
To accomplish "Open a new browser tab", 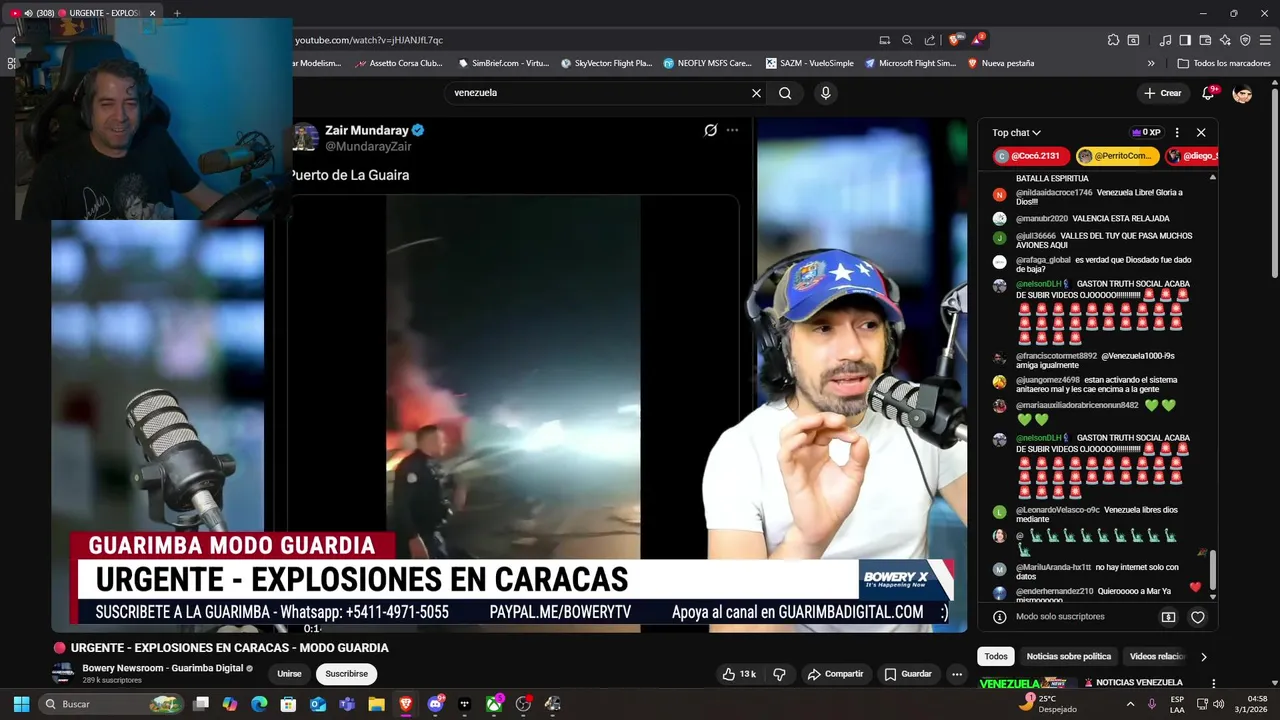I will [177, 13].
